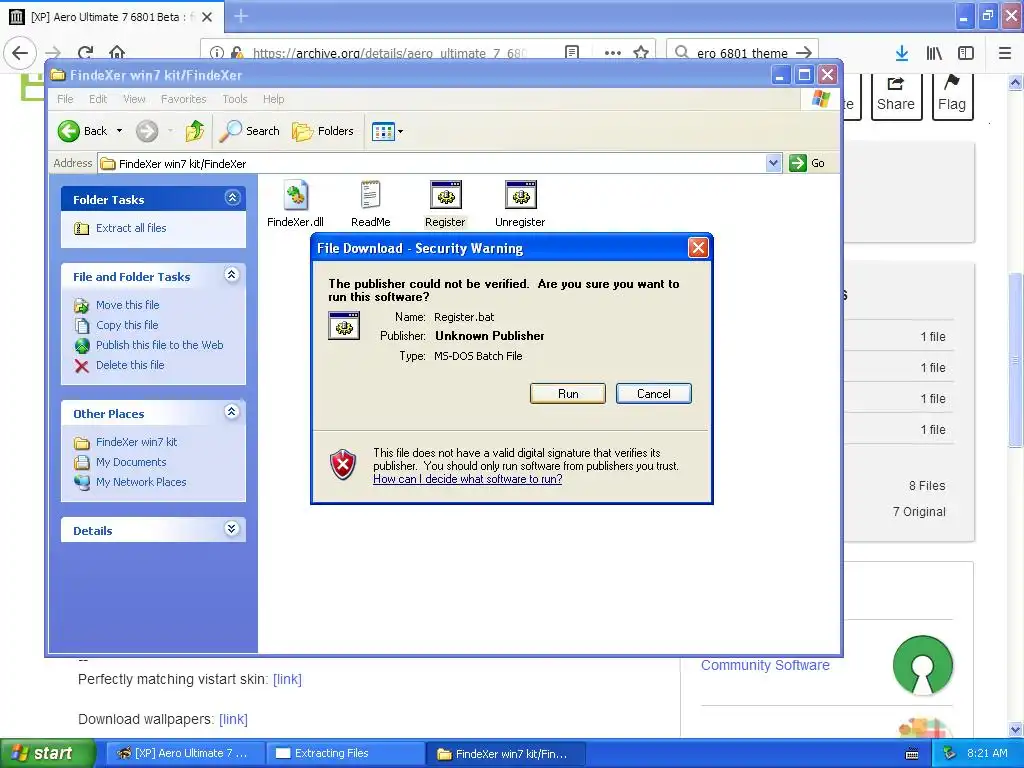Viewport: 1024px width, 768px height.
Task: Open the View menu in Explorer
Action: 134,99
